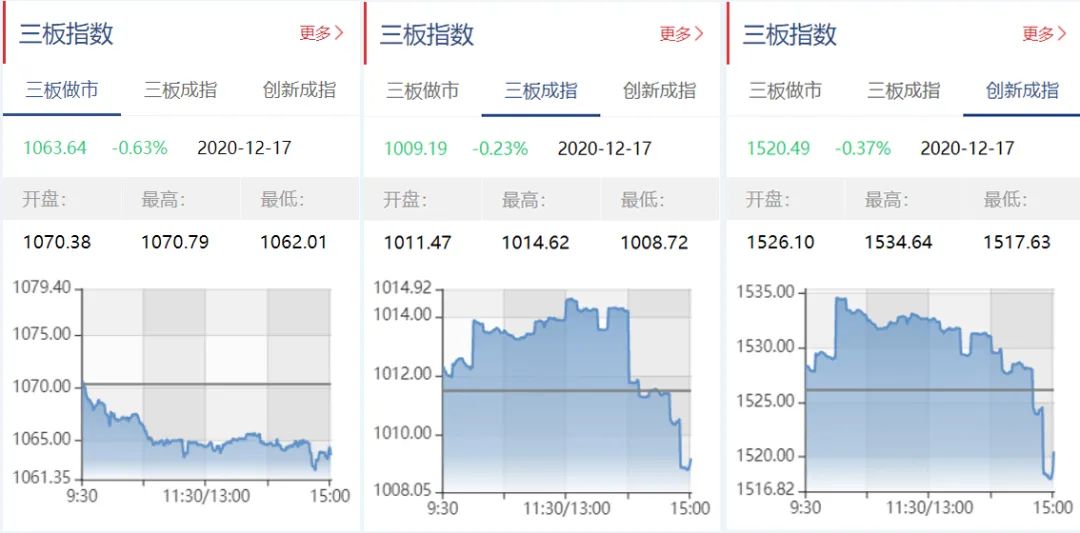Open the 更多 link in the 1009.19 panel
This screenshot has width=1080, height=533.
(681, 34)
